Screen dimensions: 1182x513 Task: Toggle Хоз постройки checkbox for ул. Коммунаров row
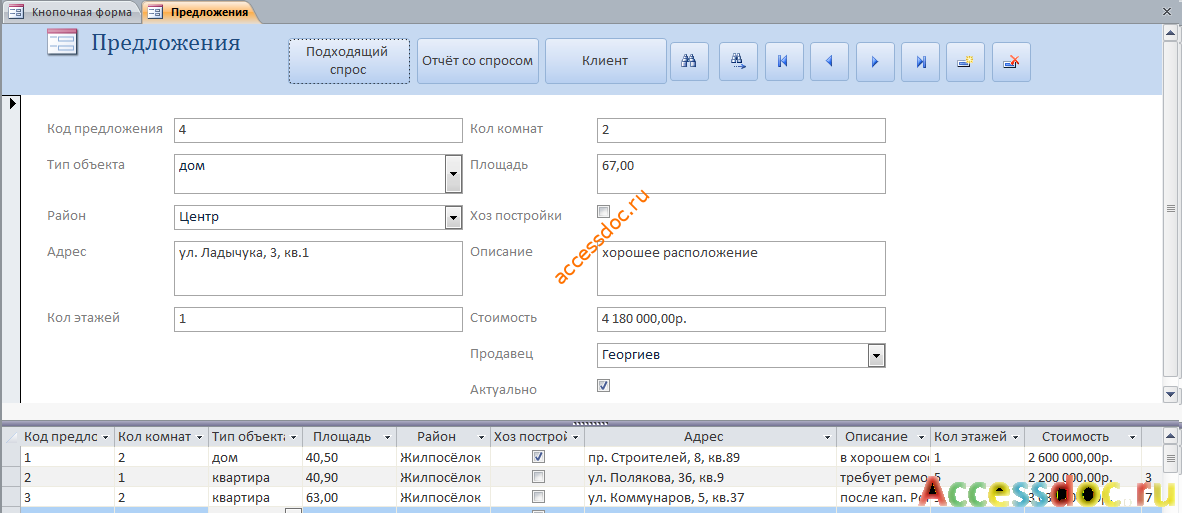(538, 496)
